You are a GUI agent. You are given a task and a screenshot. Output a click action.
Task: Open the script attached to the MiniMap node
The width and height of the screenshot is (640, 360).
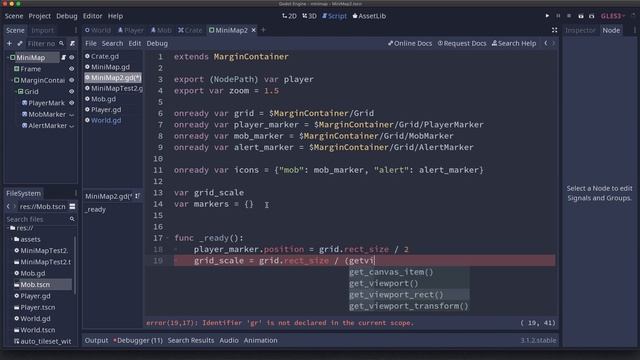coord(64,58)
